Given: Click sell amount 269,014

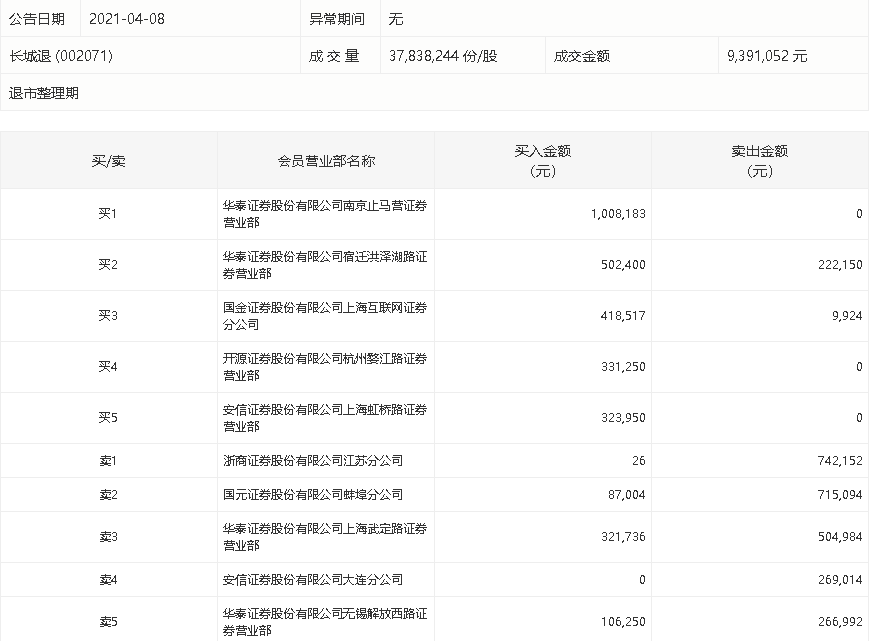Looking at the screenshot, I should (840, 580).
